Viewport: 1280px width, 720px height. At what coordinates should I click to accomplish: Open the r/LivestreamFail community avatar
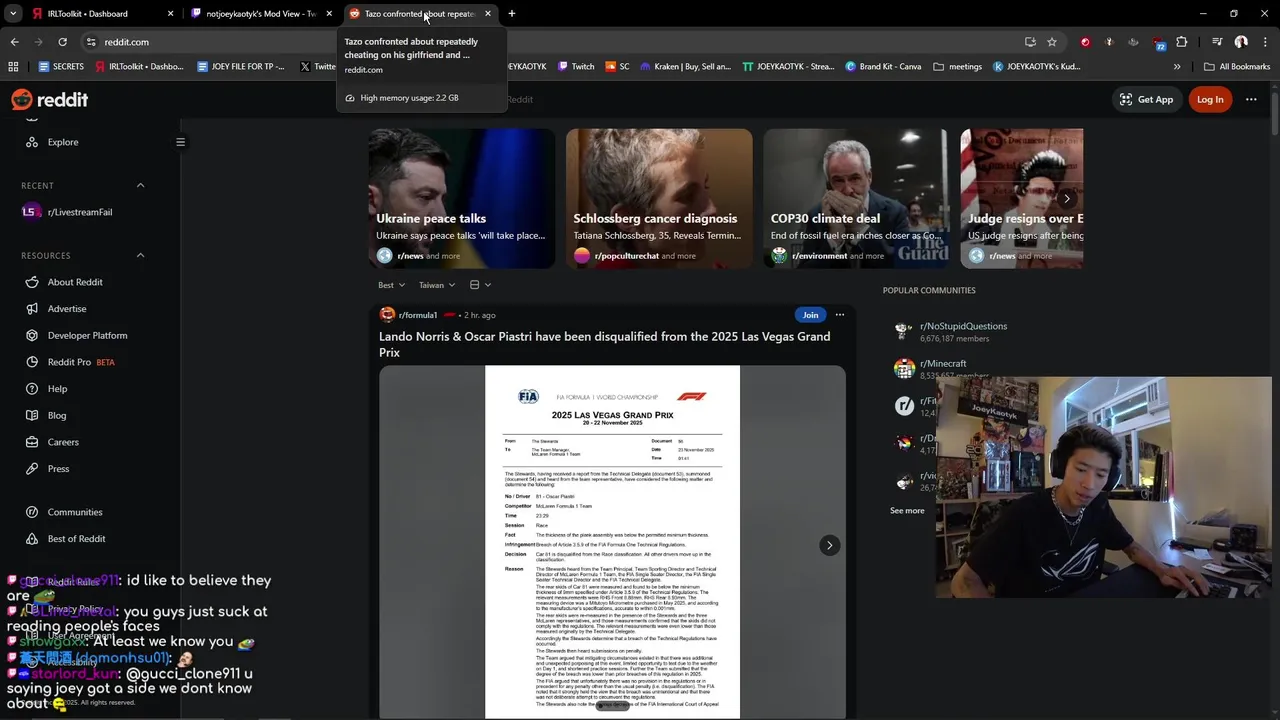[x=31, y=212]
